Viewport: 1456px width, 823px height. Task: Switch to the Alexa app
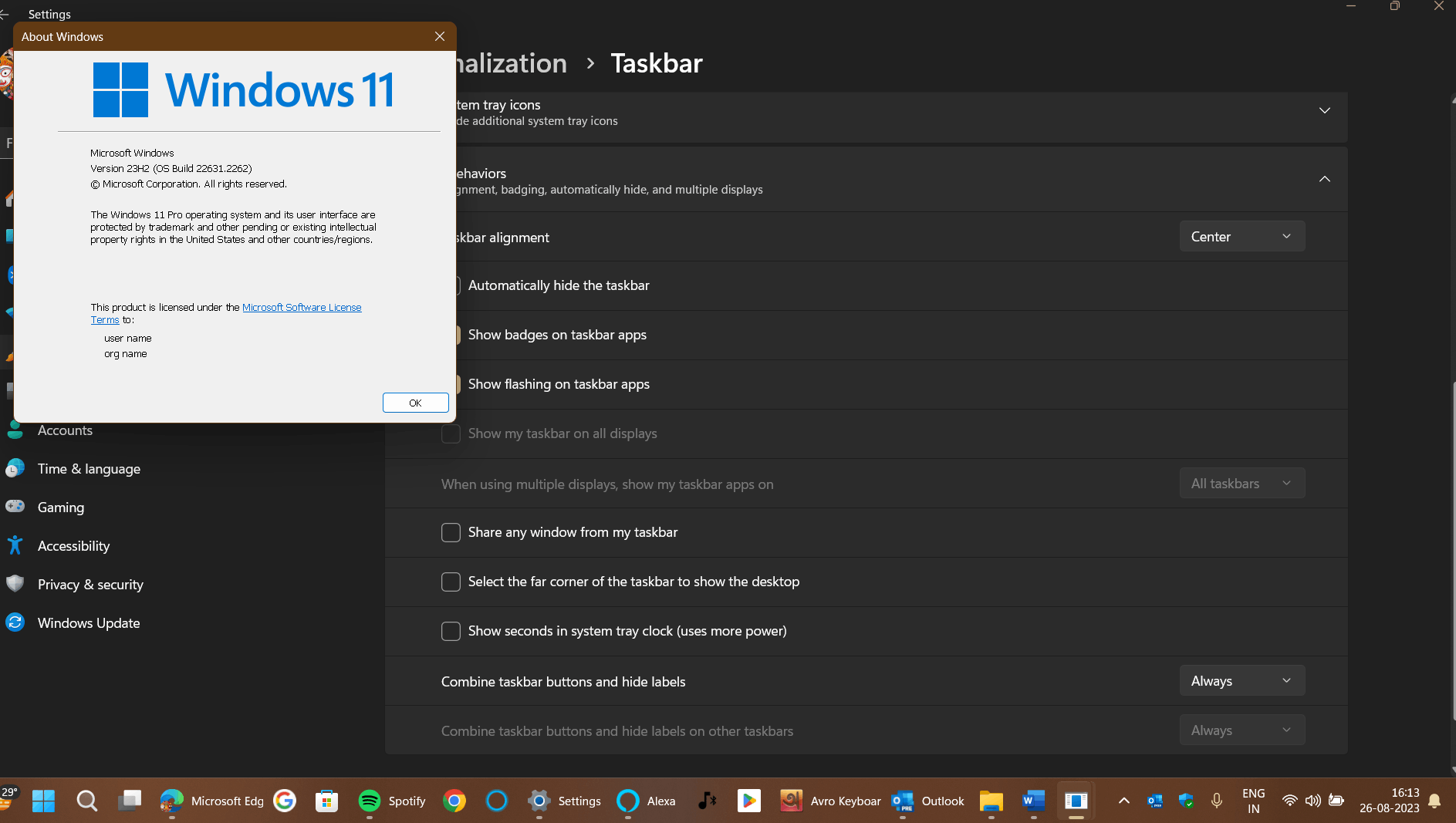(x=646, y=801)
